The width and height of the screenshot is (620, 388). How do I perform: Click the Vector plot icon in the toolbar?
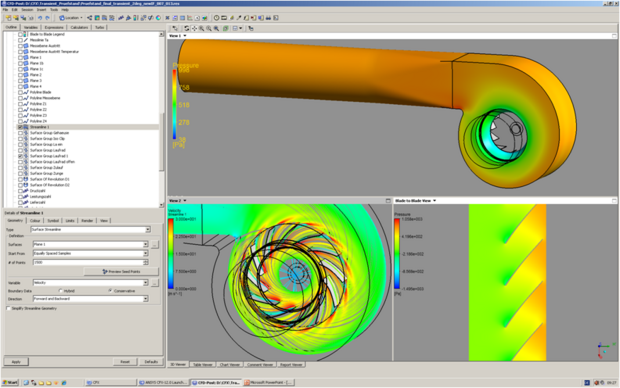89,18
